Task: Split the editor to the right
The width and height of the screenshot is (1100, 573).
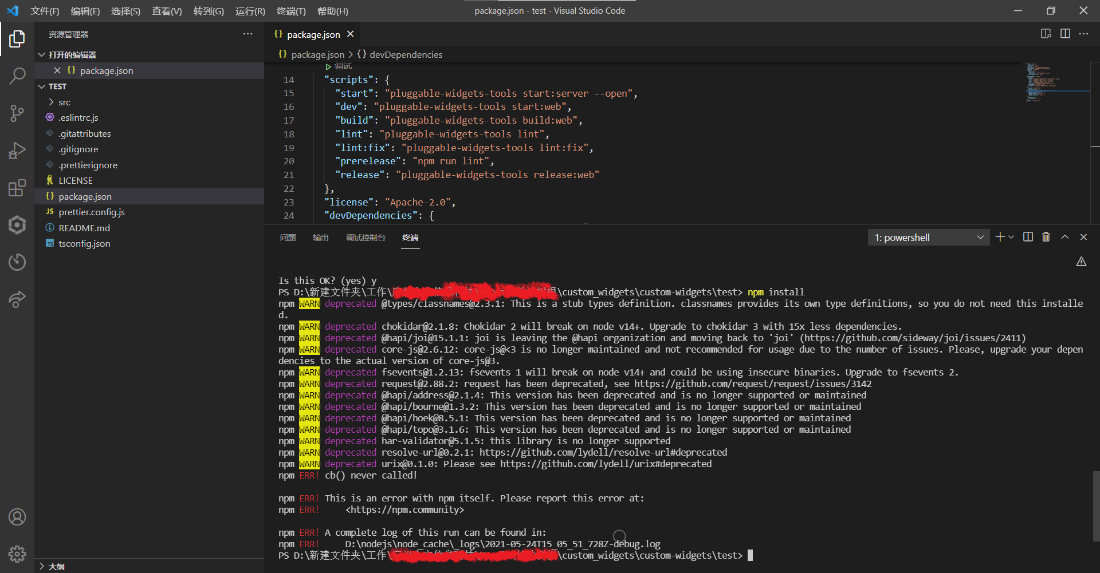Action: (x=1065, y=34)
